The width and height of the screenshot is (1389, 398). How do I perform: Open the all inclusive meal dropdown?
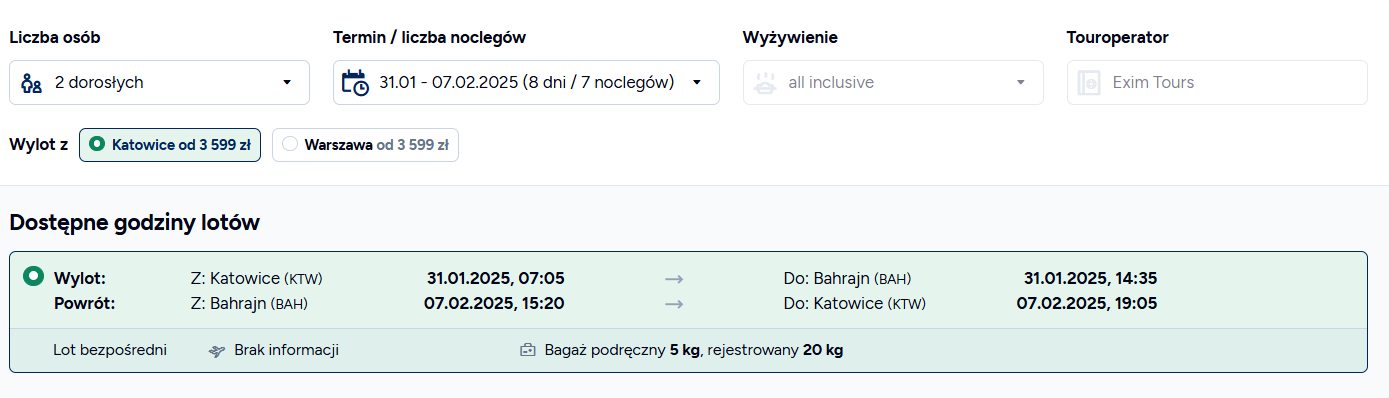coord(893,82)
